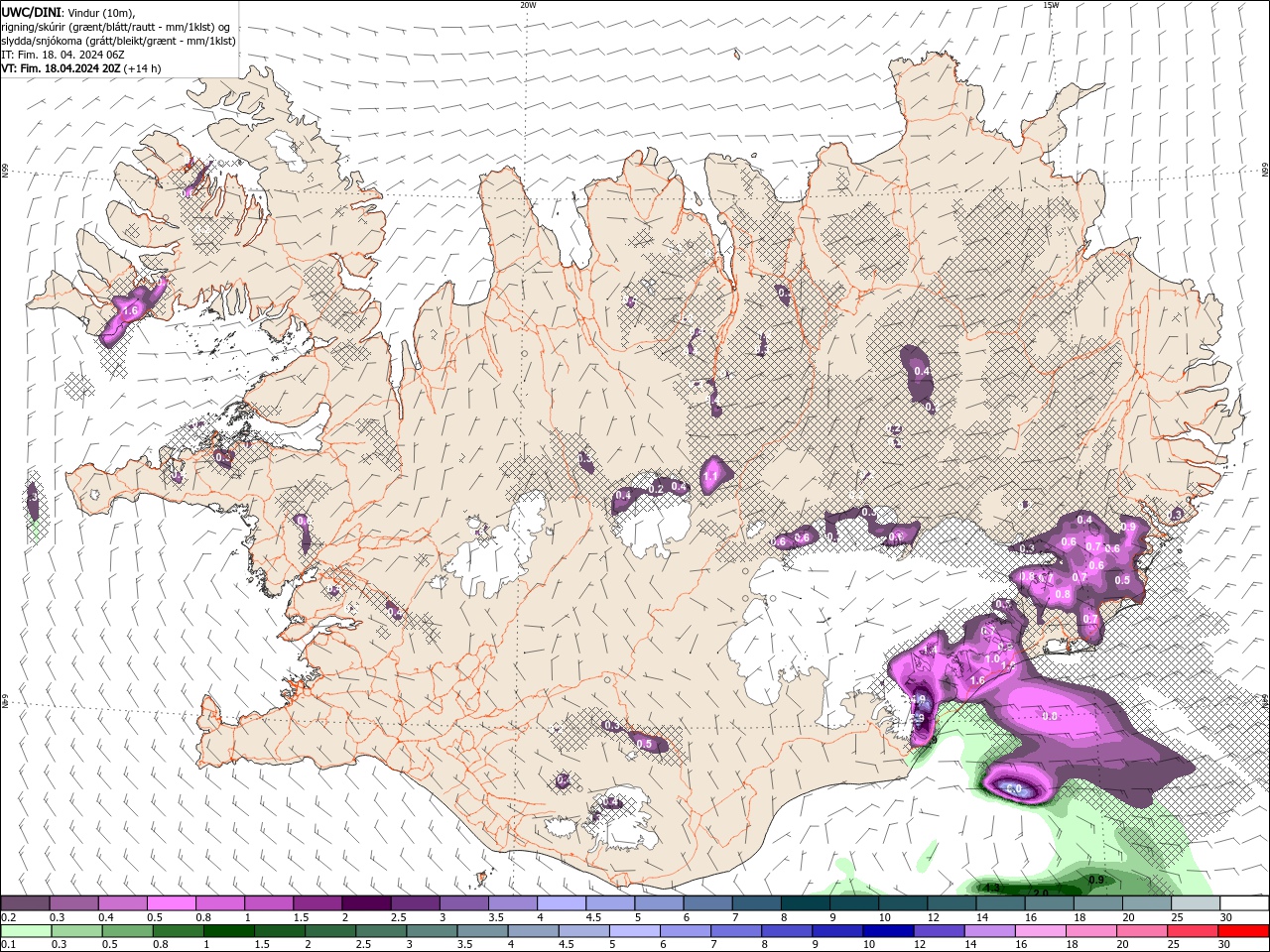Screen dimensions: 1270x952
Task: Select the valid time line 'VT: Fim. 18.04.2024 20Z'
Action: pos(62,68)
